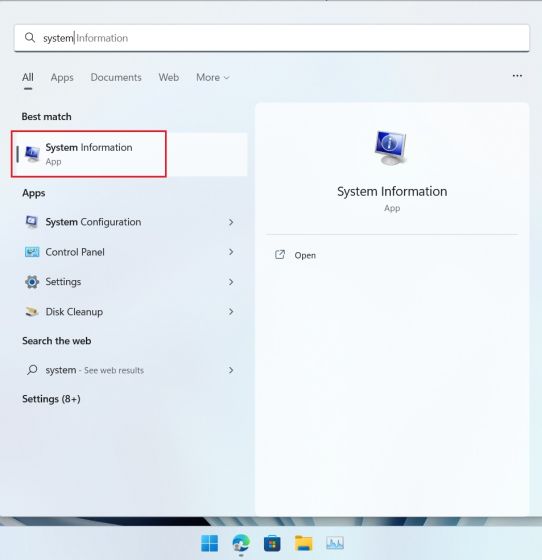Expand the system web results chevron
This screenshot has height=560, width=542.
coord(231,370)
